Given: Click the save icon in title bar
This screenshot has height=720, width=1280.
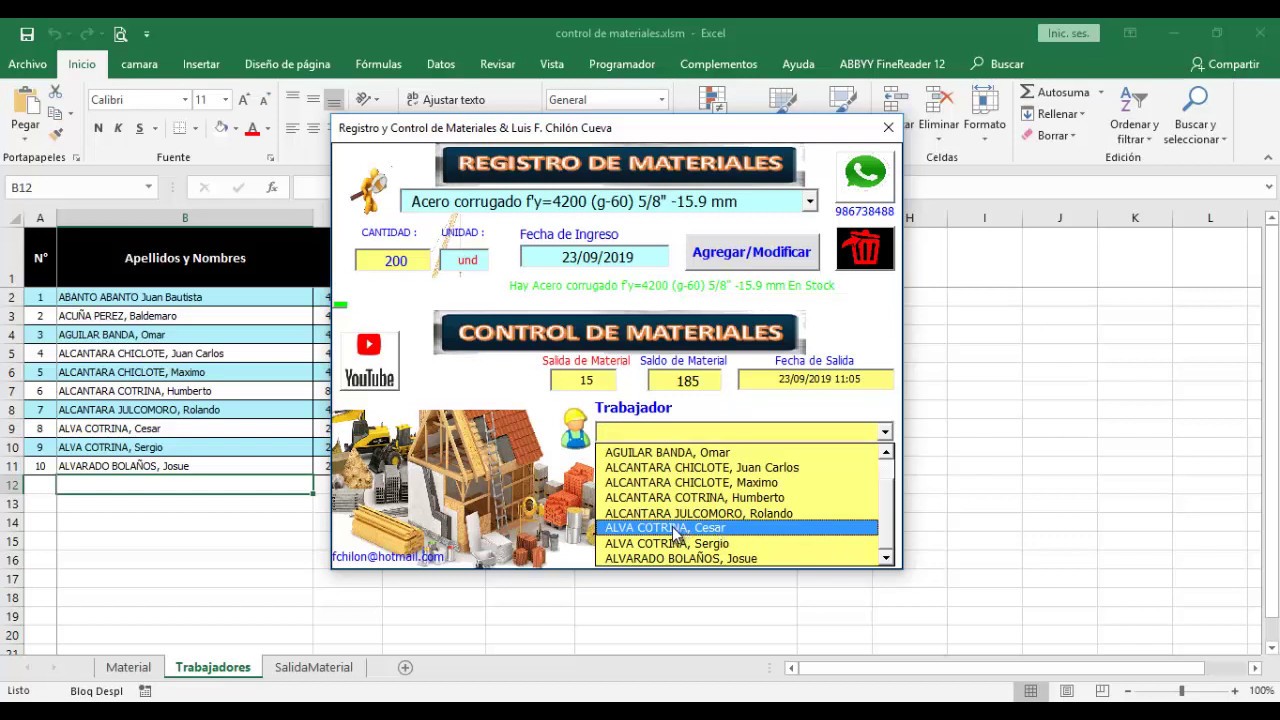Looking at the screenshot, I should click(x=27, y=34).
